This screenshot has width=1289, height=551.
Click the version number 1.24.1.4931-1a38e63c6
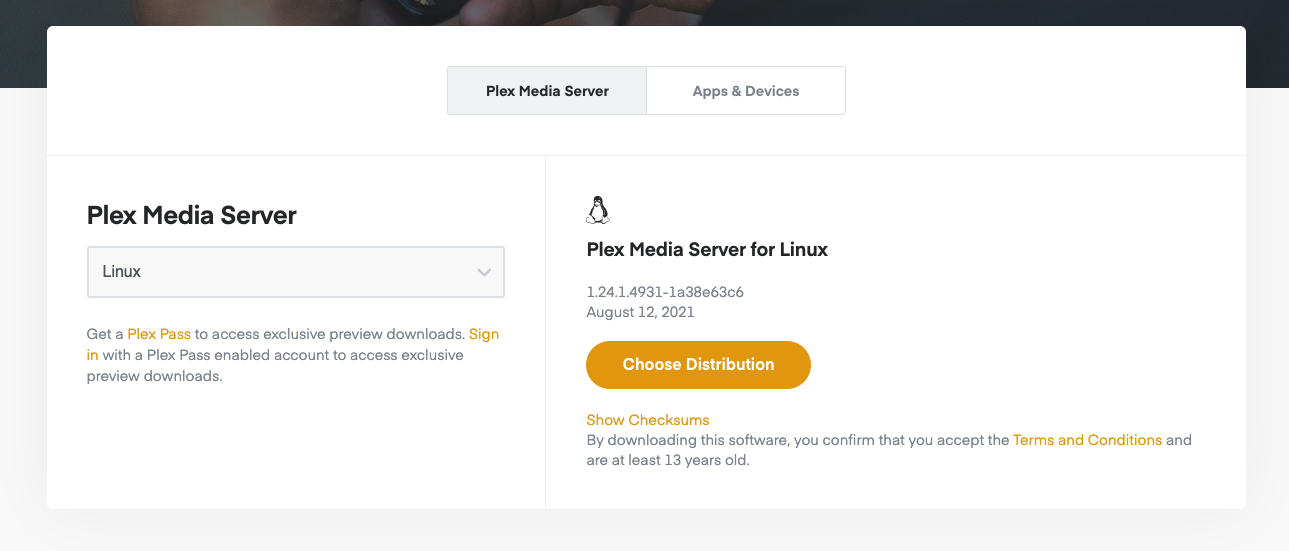pyautogui.click(x=665, y=292)
